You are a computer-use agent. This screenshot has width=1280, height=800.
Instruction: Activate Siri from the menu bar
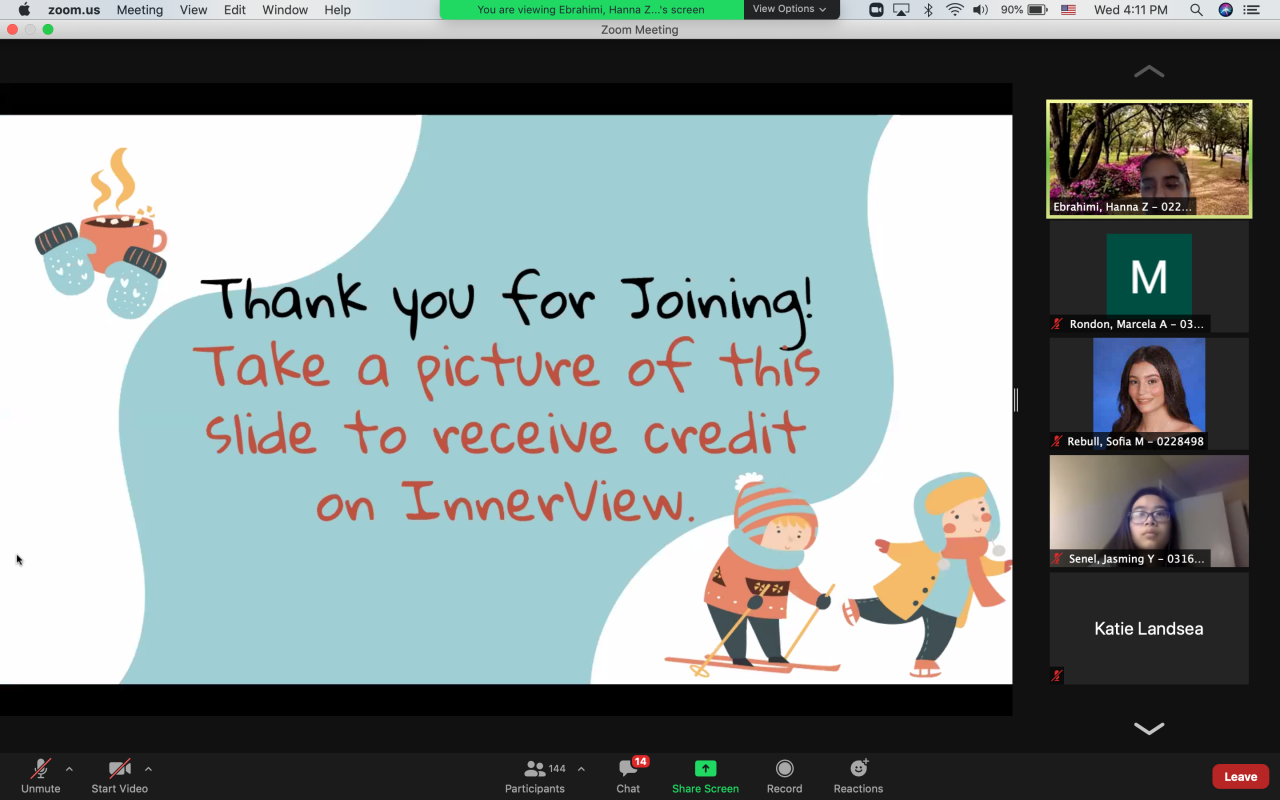pos(1225,9)
